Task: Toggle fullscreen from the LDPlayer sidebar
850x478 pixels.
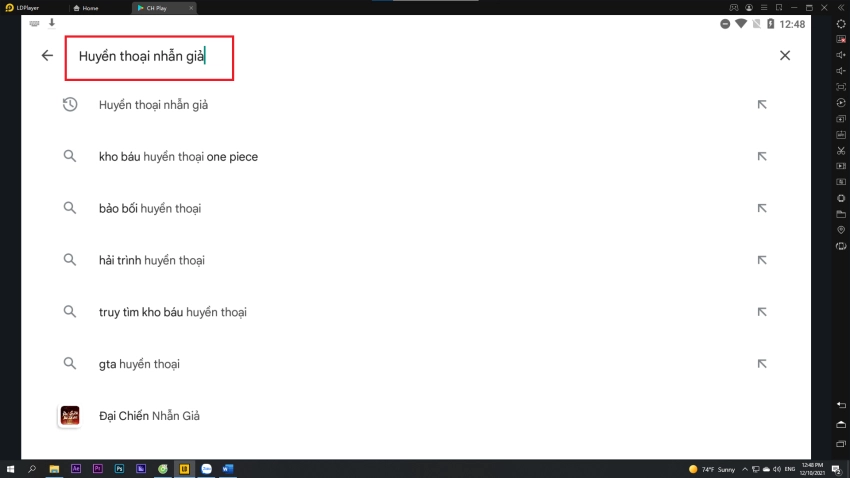Action: pos(841,87)
